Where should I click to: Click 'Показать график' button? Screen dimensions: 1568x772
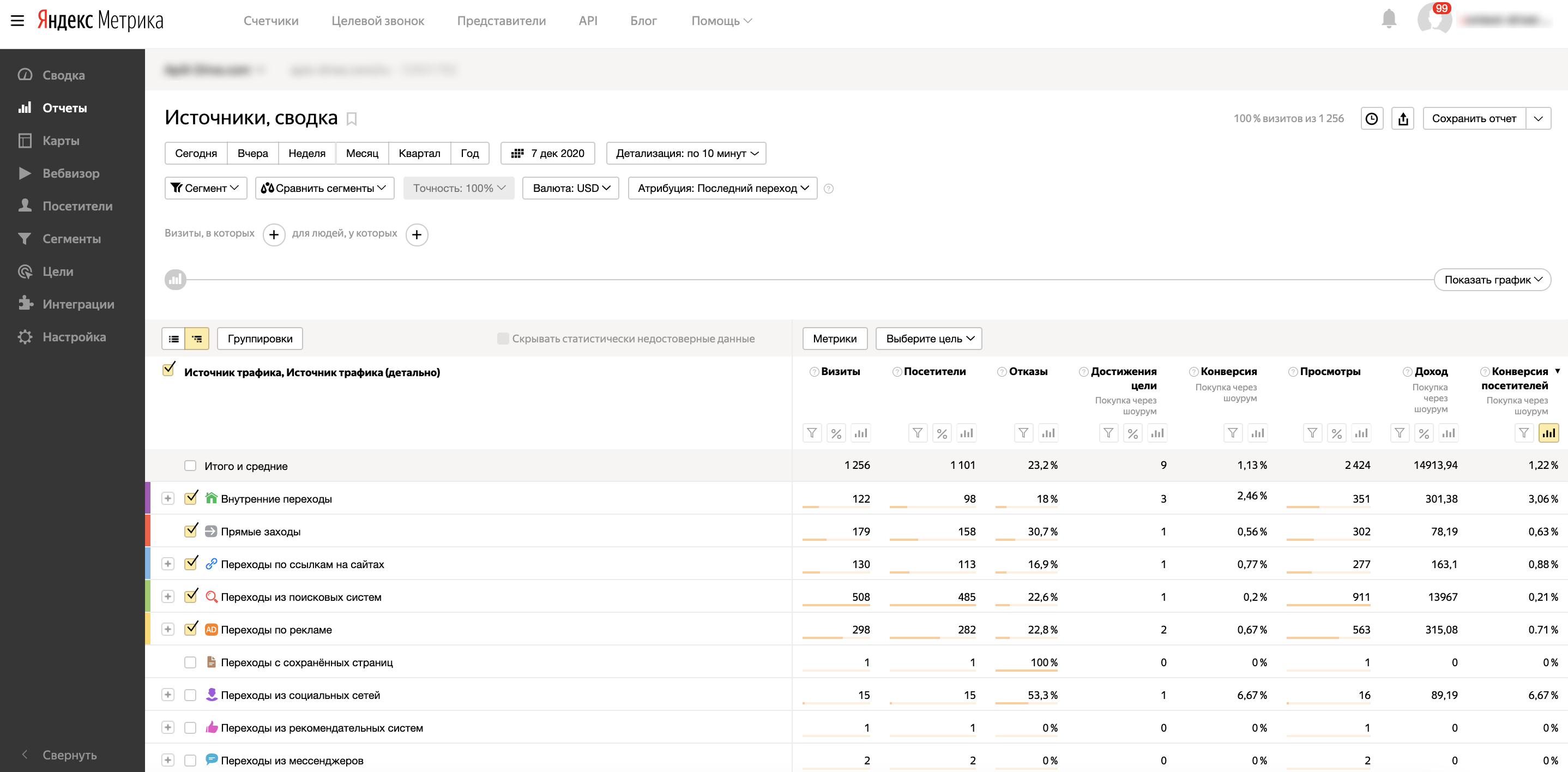tap(1493, 280)
